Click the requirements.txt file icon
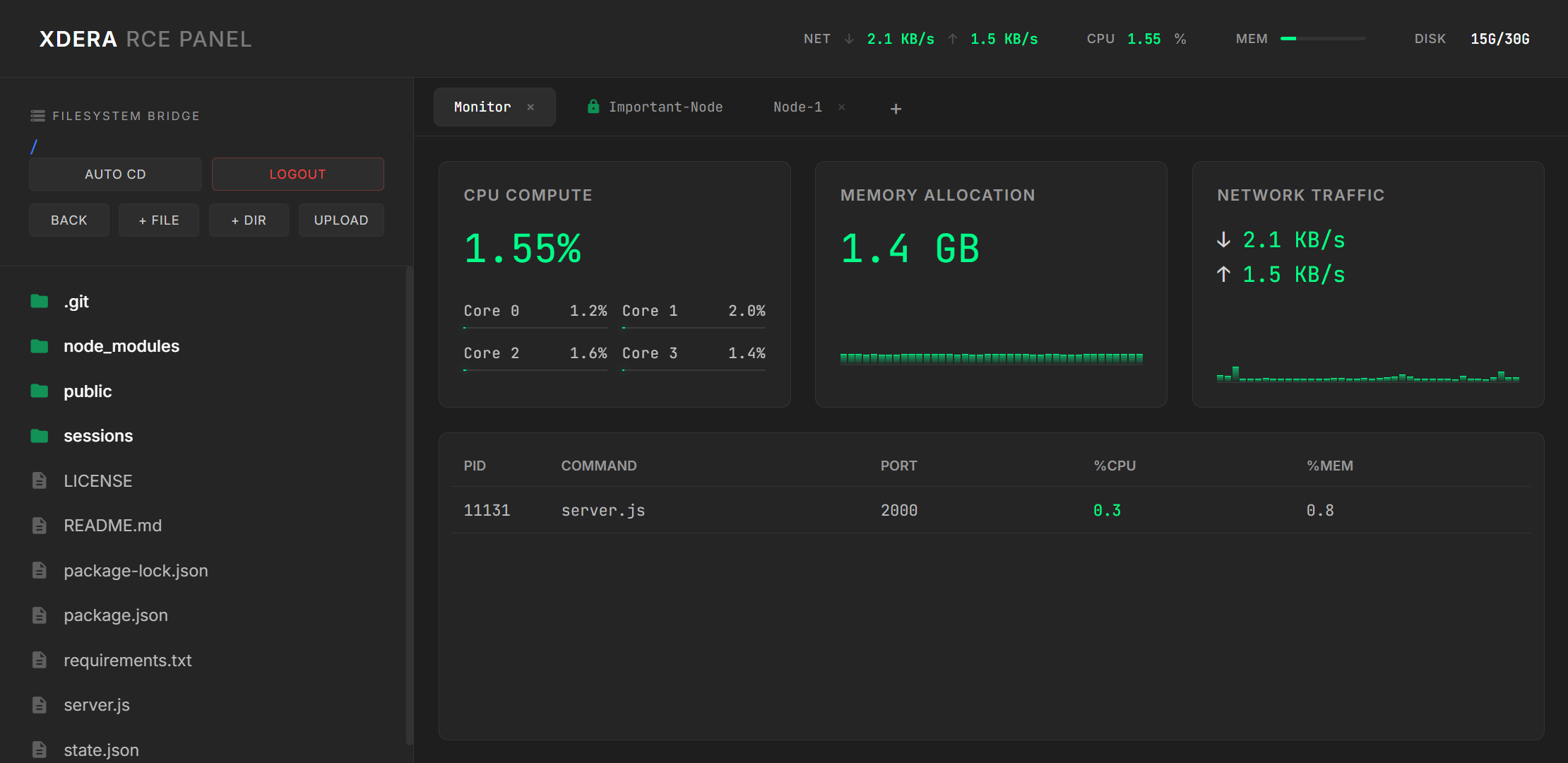The height and width of the screenshot is (763, 1568). tap(40, 661)
